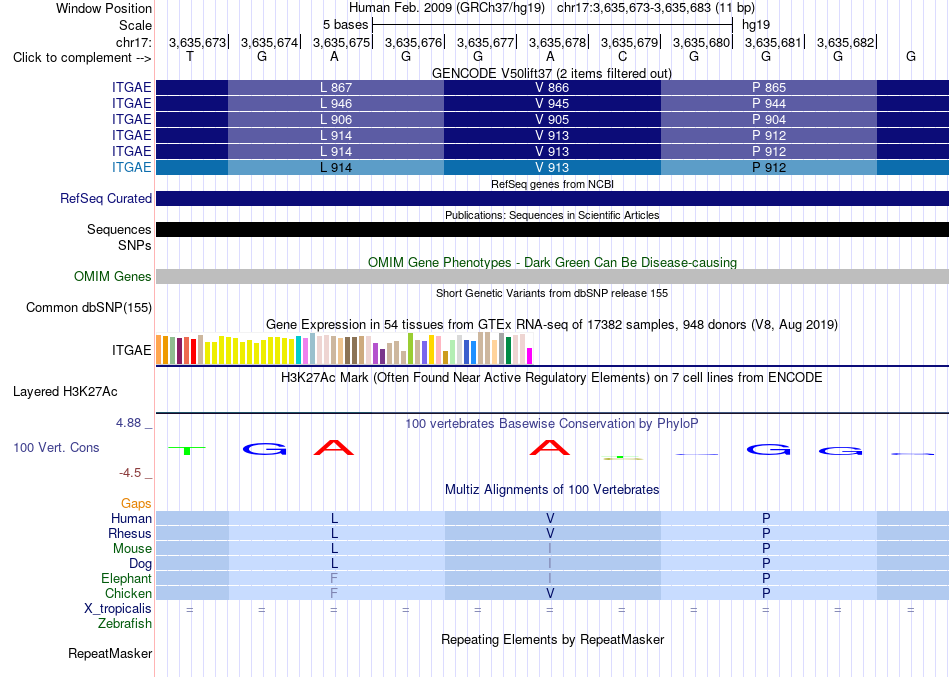Click the Human species label in Multiz

[x=131, y=518]
